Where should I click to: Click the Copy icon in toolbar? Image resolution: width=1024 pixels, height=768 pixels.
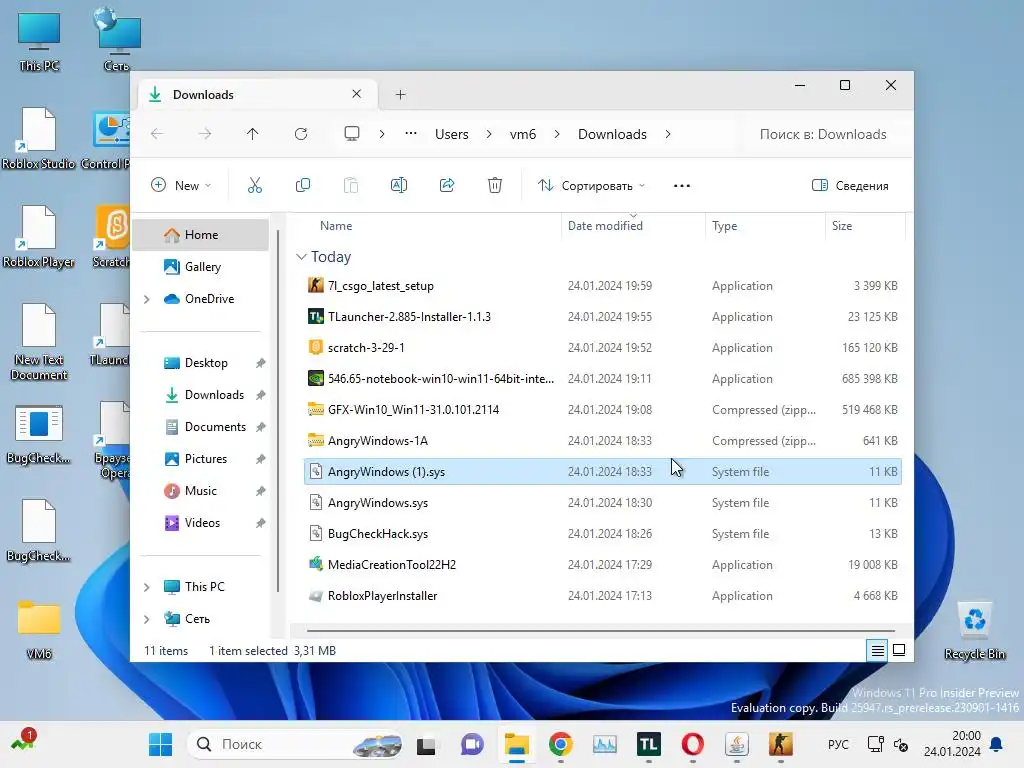pos(302,185)
